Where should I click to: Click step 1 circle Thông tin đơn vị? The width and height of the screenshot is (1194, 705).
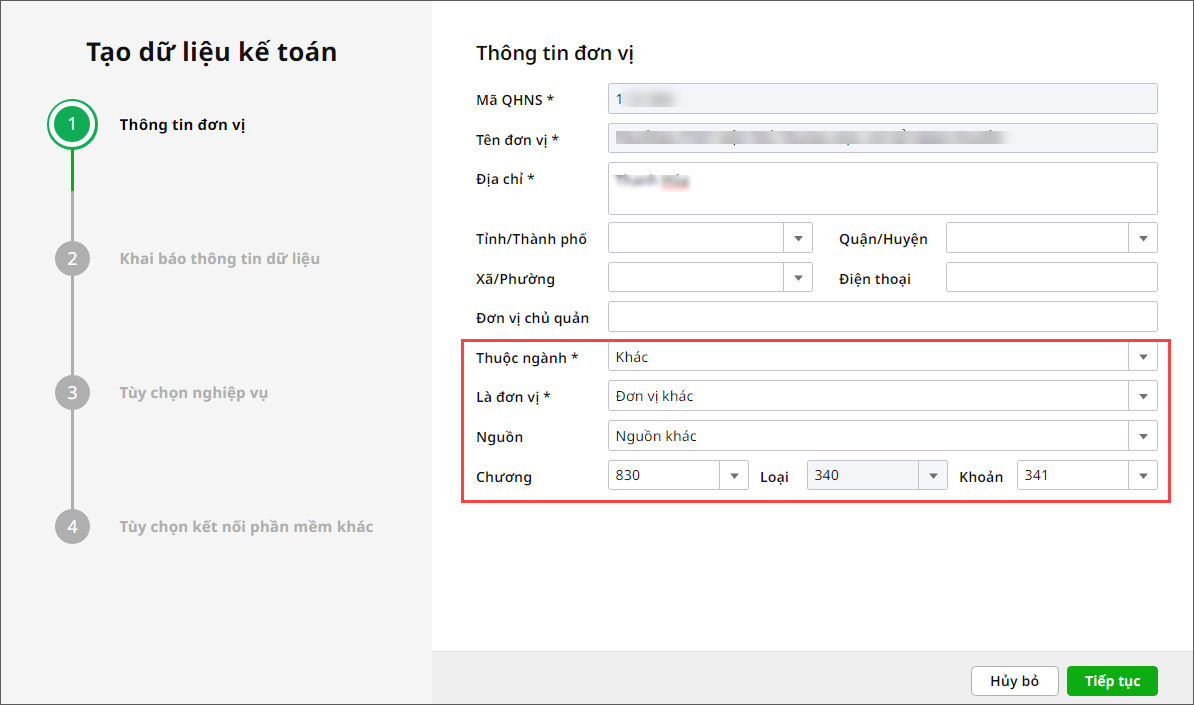pos(72,124)
